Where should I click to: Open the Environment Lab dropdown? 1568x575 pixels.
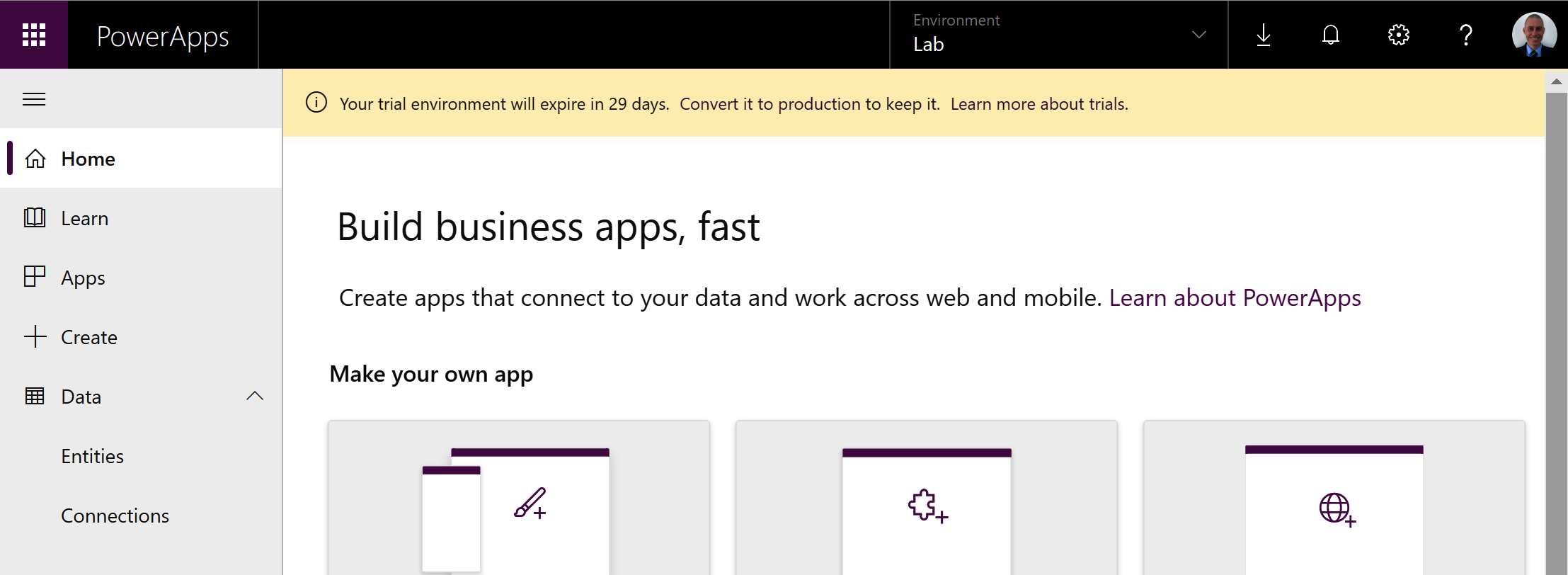tap(1058, 35)
